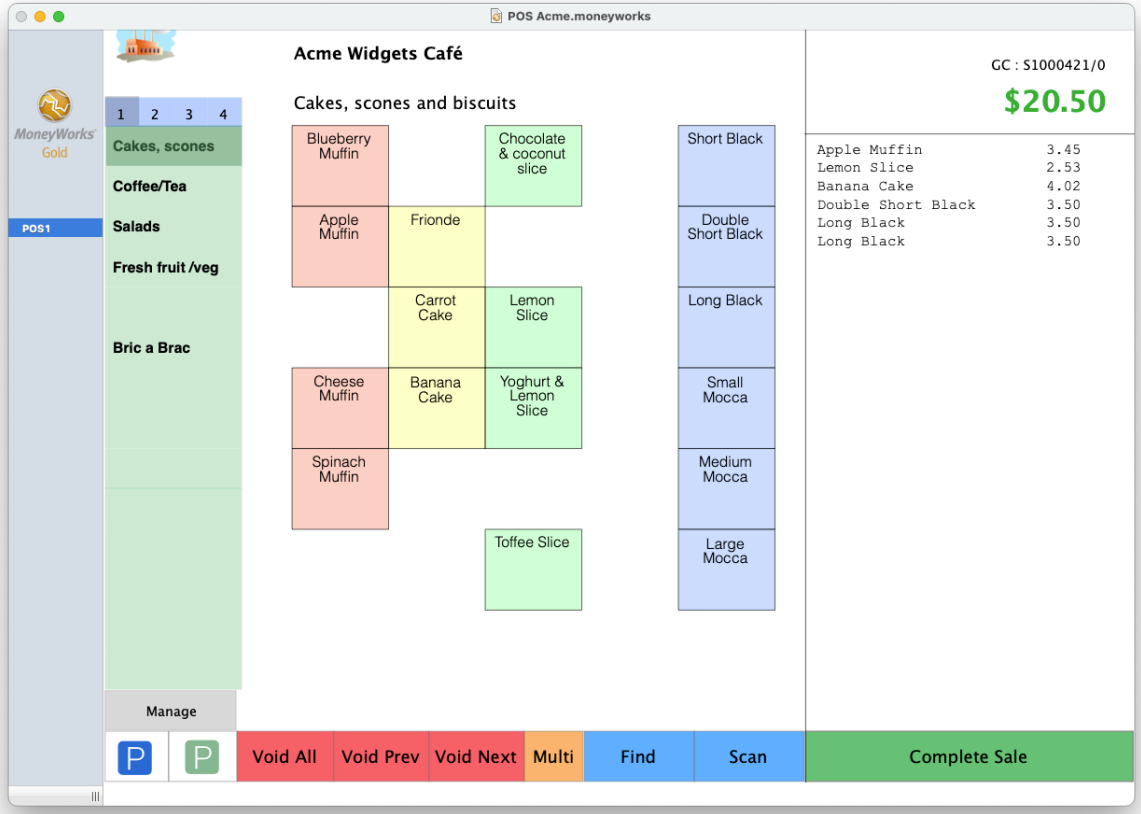This screenshot has width=1141, height=814.
Task: Select POS1 in the left sidebar
Action: point(55,228)
